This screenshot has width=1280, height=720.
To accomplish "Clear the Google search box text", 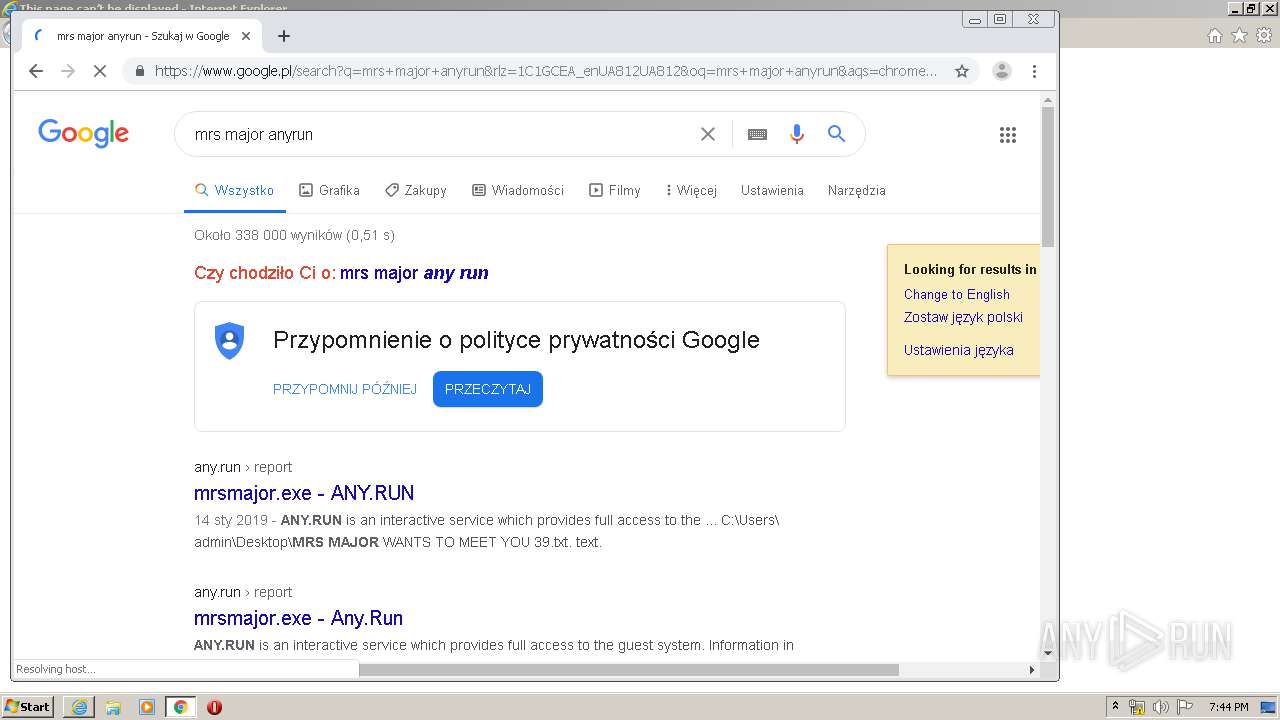I will 708,134.
